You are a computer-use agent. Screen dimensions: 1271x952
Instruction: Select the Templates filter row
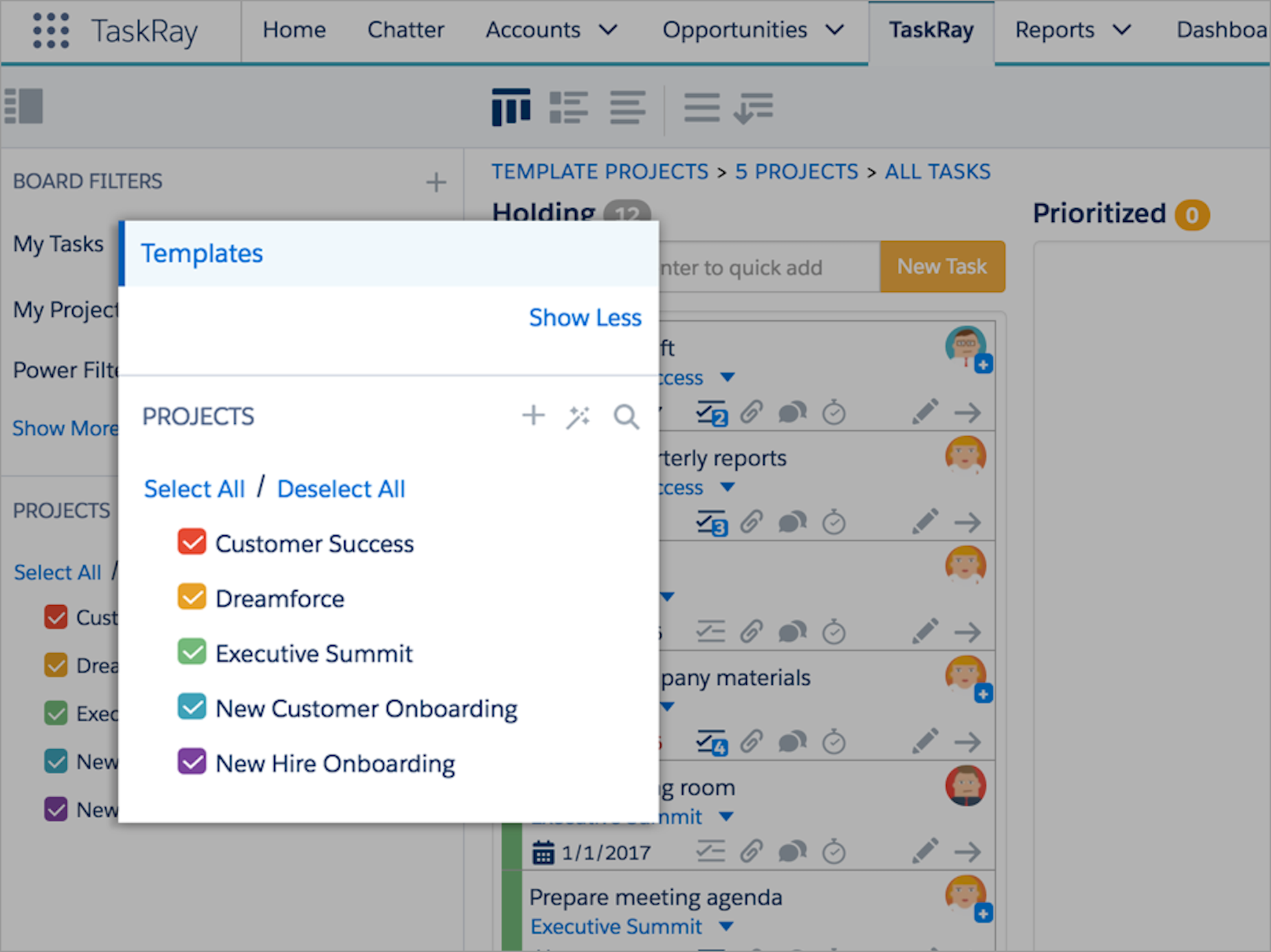389,253
